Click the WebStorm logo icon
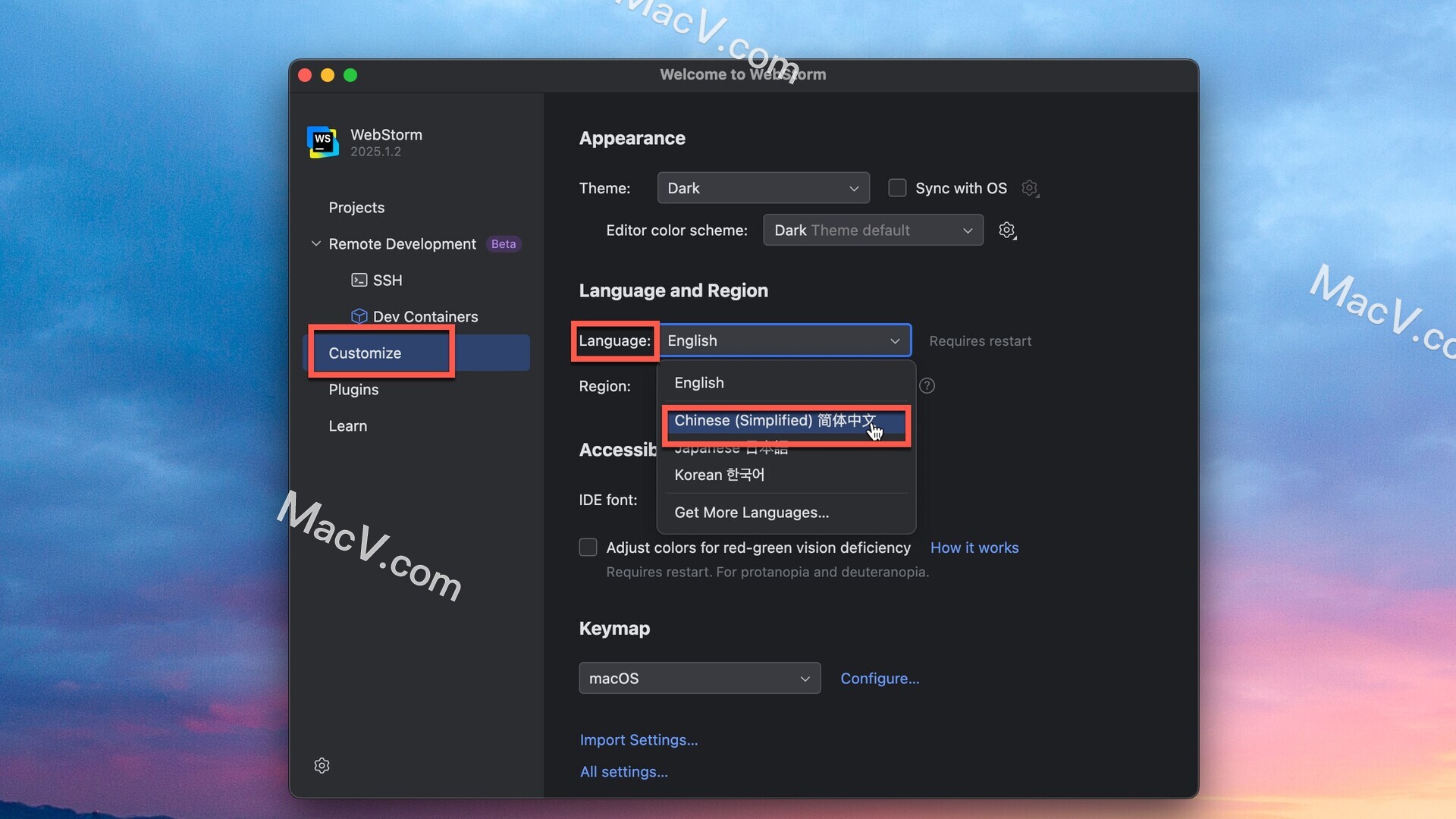The width and height of the screenshot is (1456, 819). click(322, 142)
